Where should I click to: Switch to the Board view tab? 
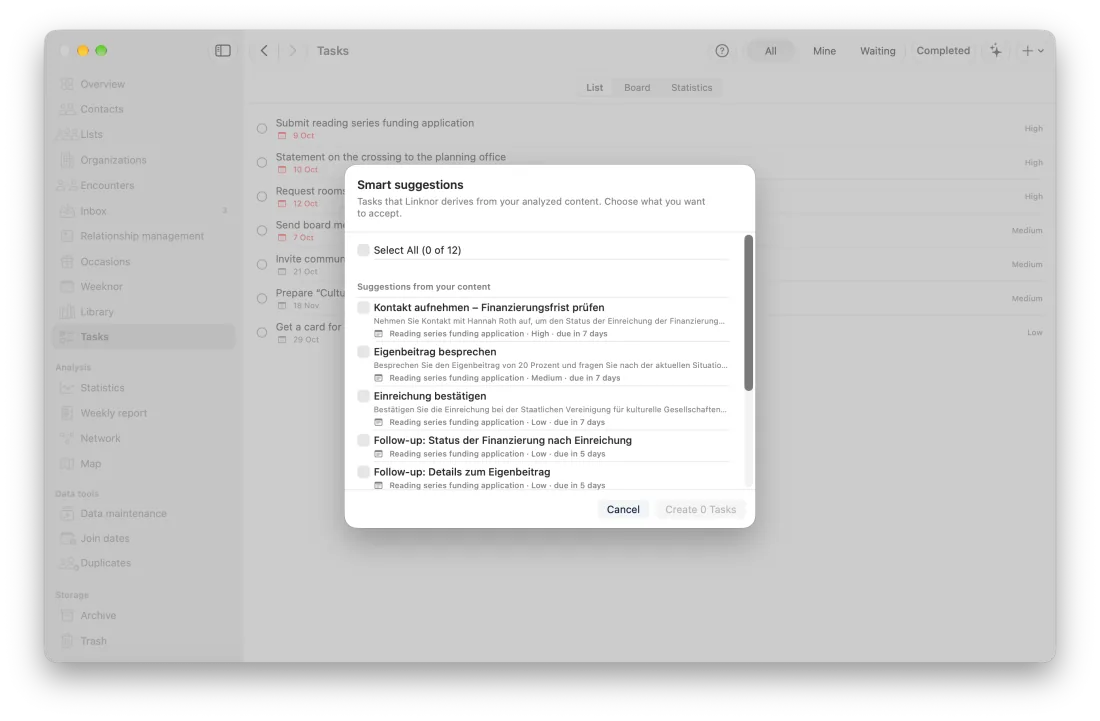637,88
